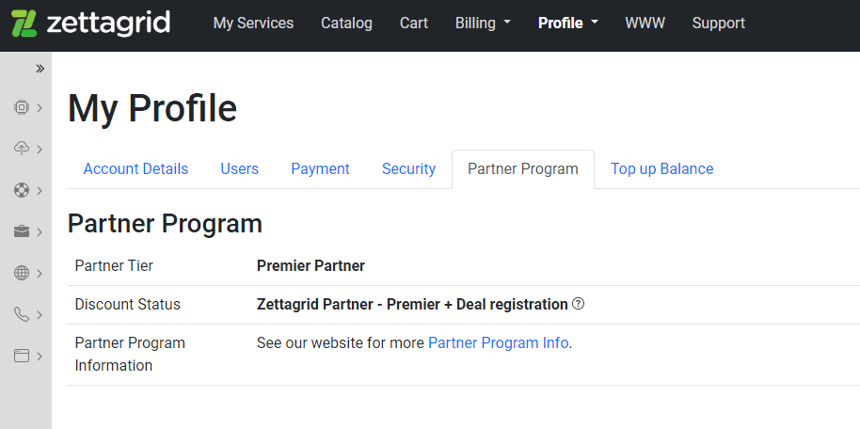Click the Zettagrid Partner discount value

412,304
